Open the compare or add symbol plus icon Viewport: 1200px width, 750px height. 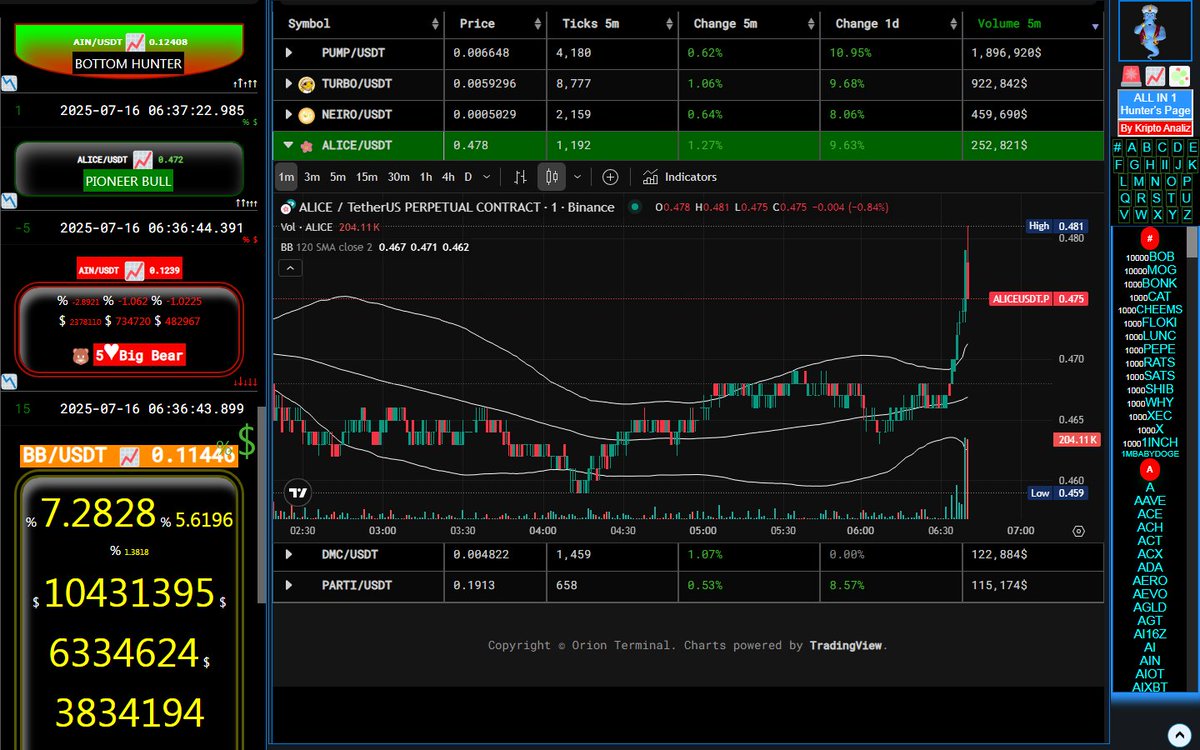point(610,177)
